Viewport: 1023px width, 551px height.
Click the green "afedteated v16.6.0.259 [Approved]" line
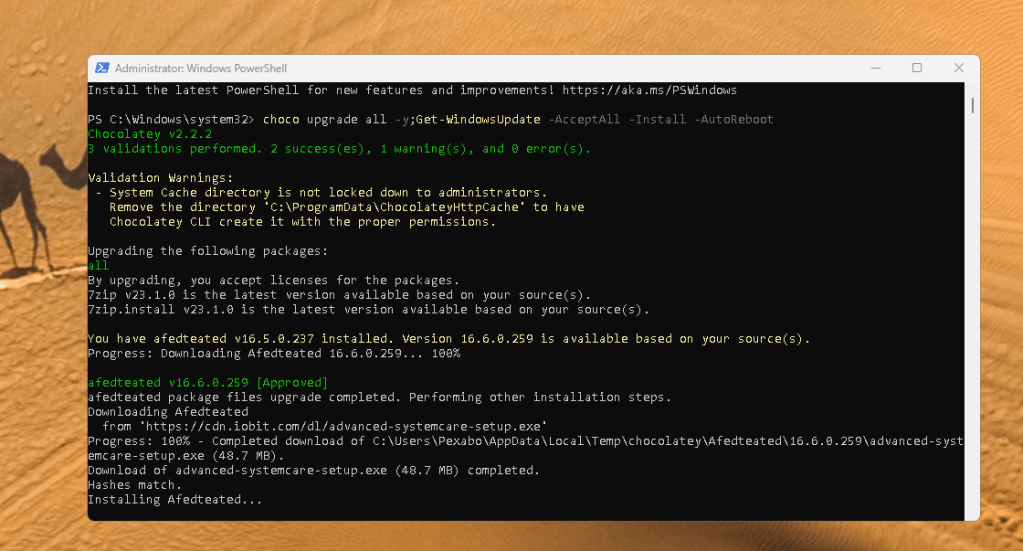click(208, 383)
